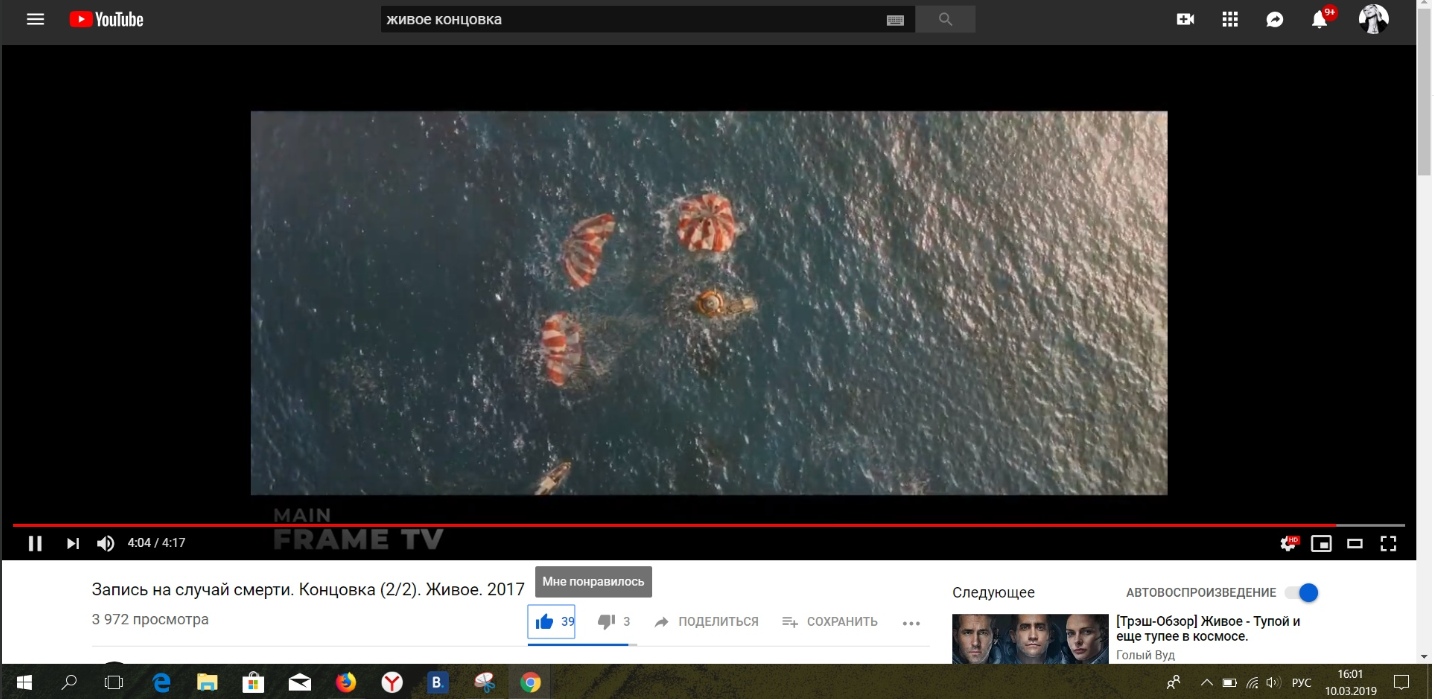Open the notifications bell

click(1320, 20)
